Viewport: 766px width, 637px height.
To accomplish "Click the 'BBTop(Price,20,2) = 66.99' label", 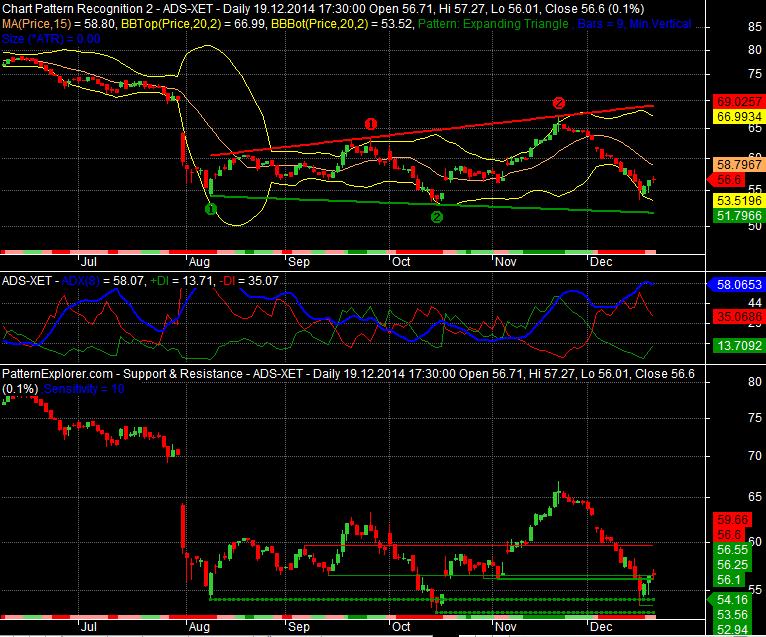I will point(194,23).
